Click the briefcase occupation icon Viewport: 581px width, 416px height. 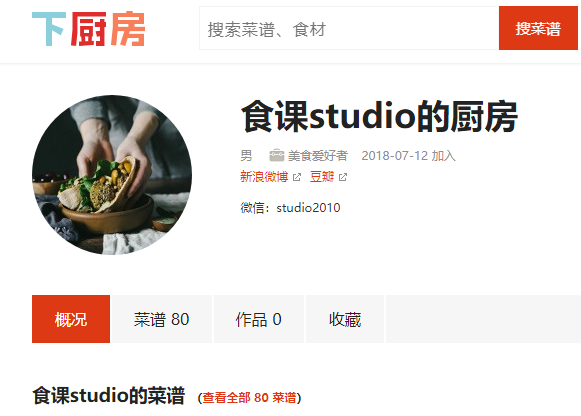pyautogui.click(x=276, y=156)
